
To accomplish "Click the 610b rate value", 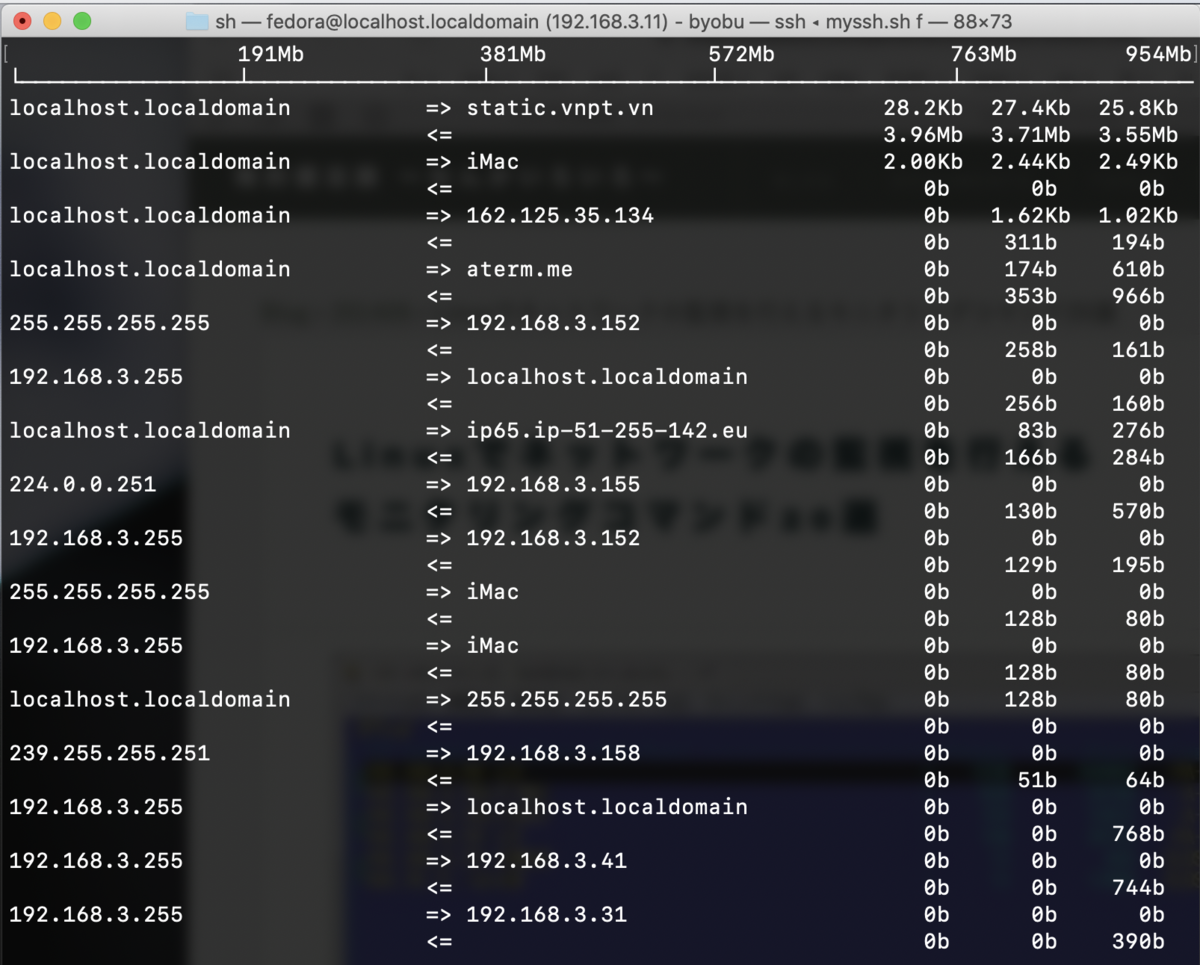I will [x=1138, y=269].
